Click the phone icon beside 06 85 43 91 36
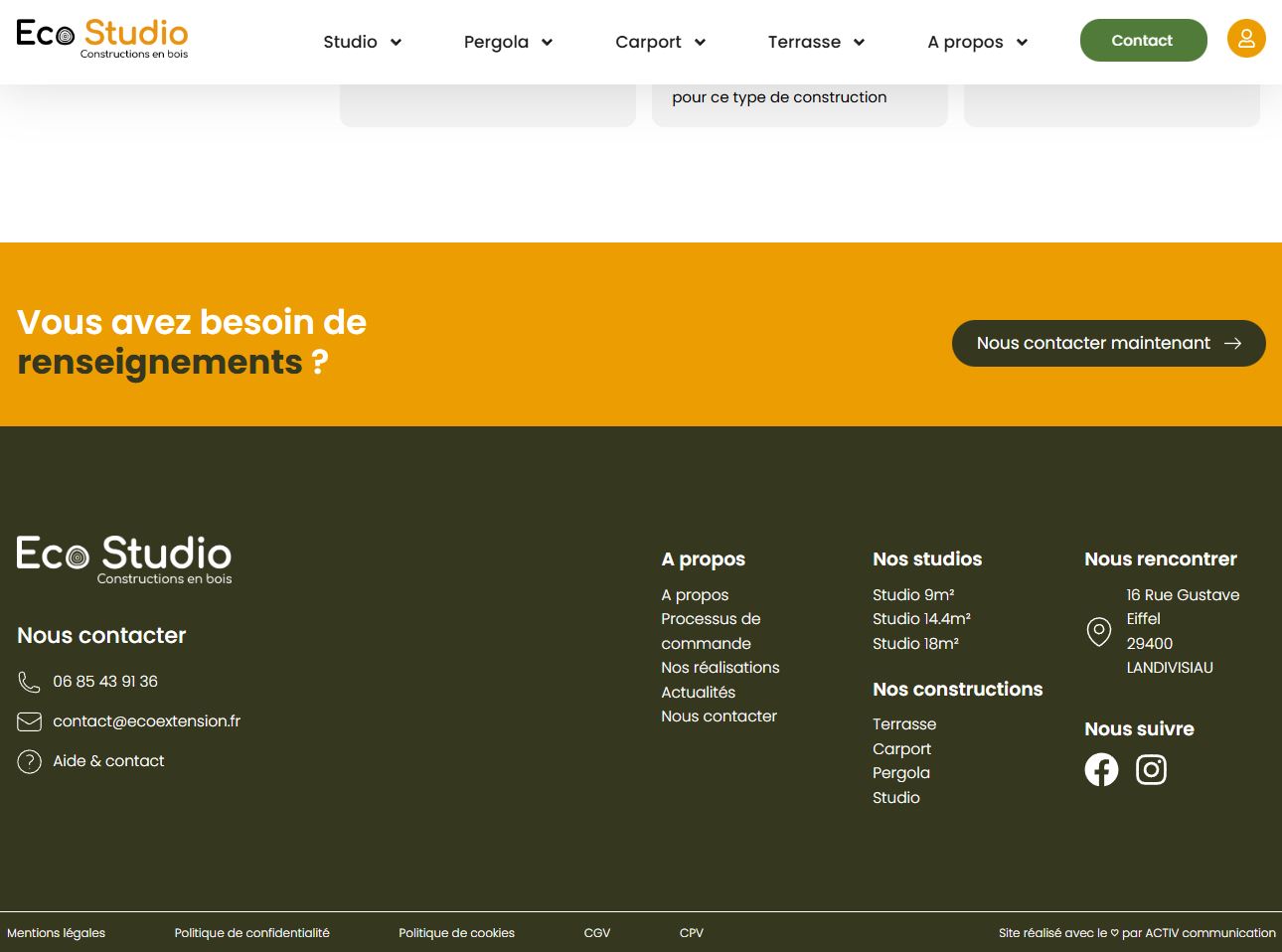Image resolution: width=1282 pixels, height=952 pixels. point(29,682)
